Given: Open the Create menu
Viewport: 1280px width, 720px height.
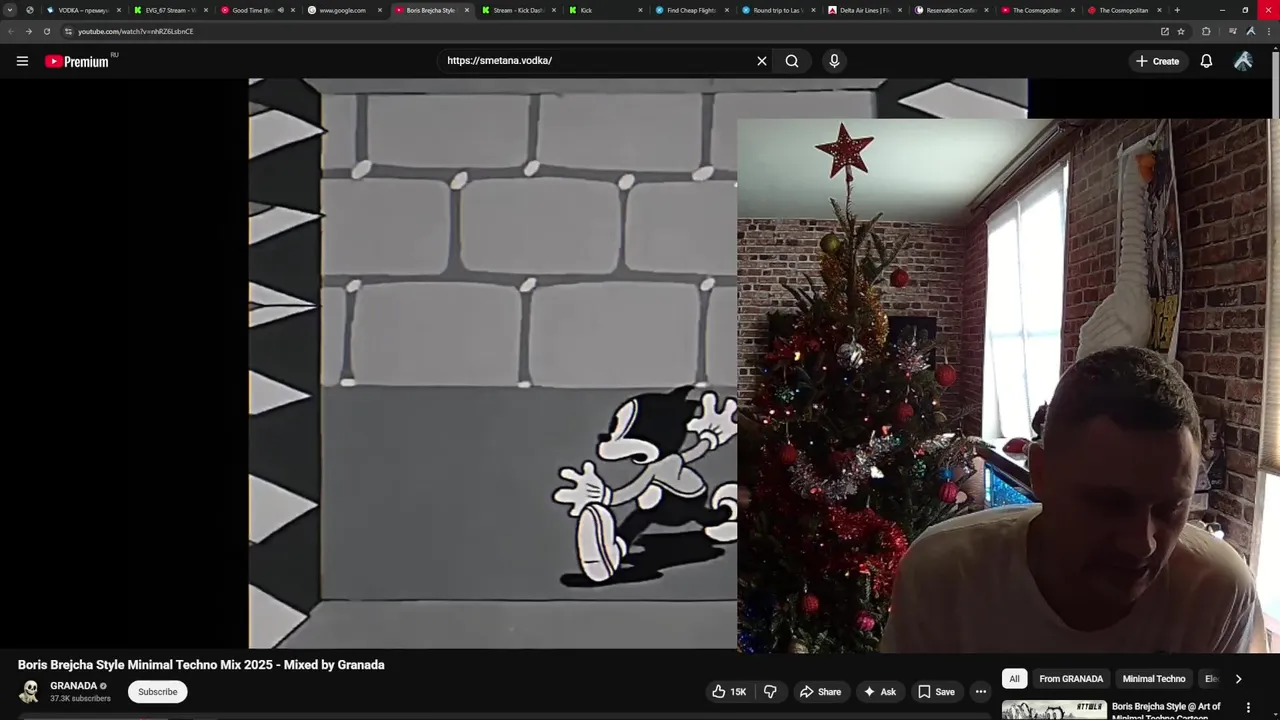Looking at the screenshot, I should point(1157,61).
